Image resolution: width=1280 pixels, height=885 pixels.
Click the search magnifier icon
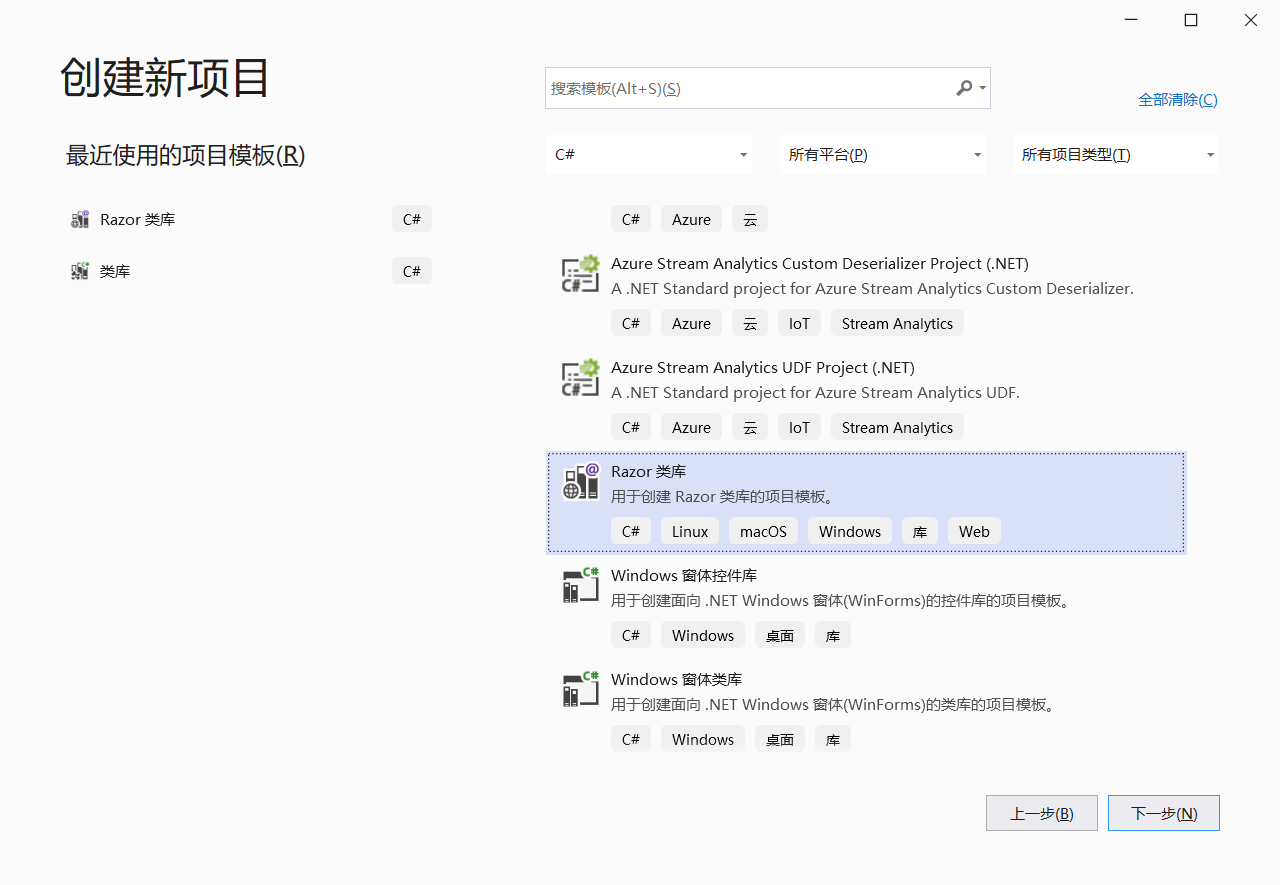click(963, 88)
